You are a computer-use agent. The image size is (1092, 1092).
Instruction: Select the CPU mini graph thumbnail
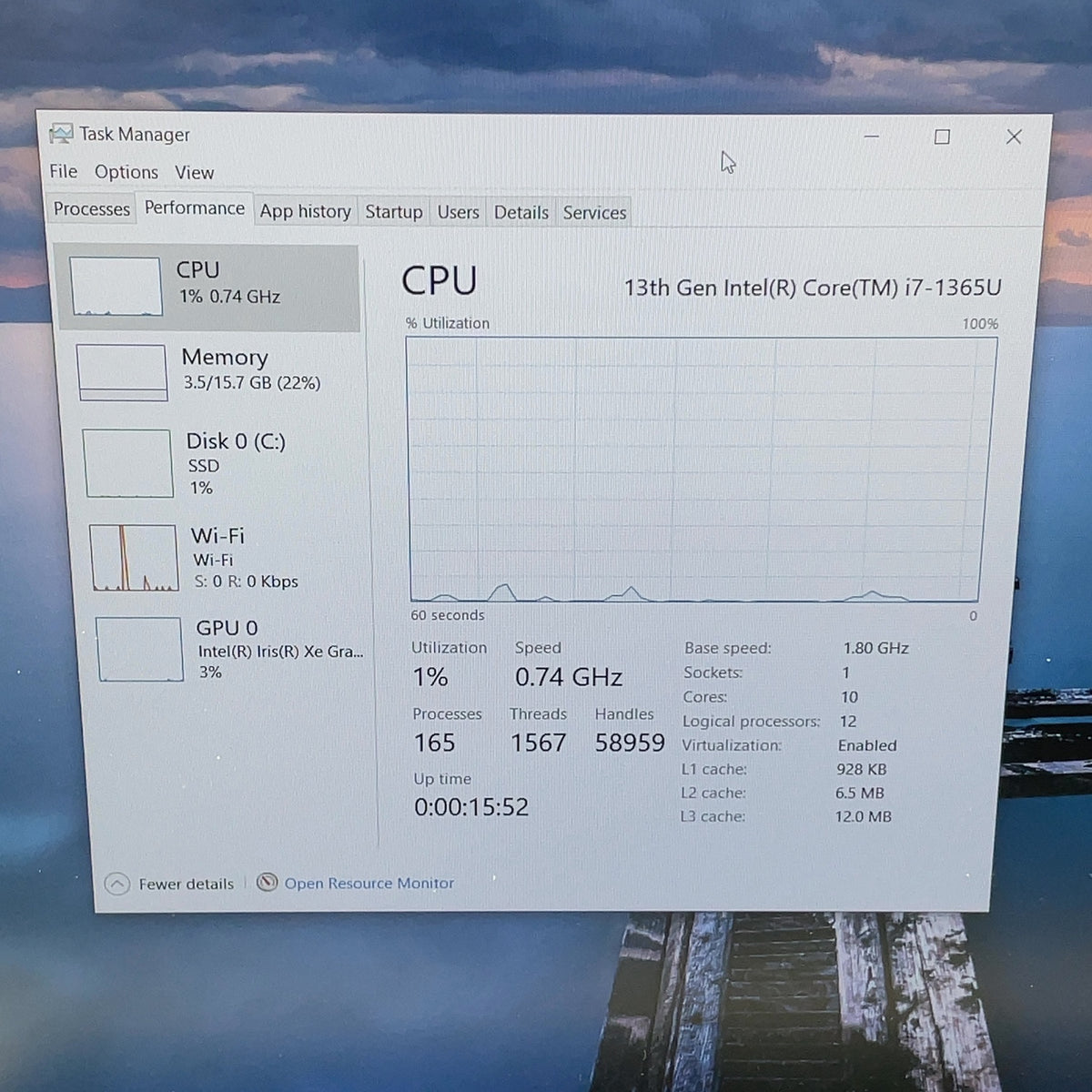pyautogui.click(x=116, y=287)
